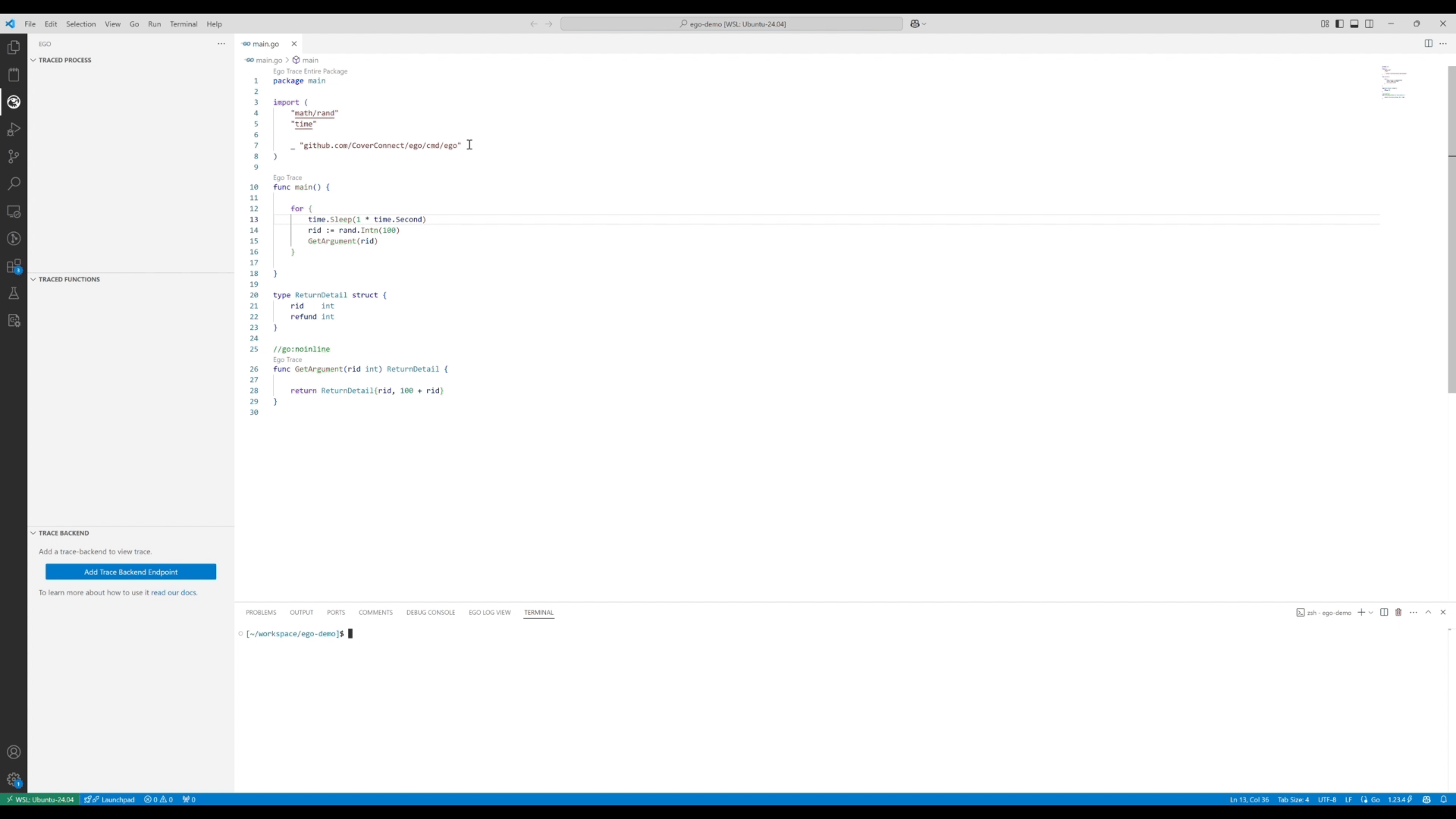Viewport: 1456px width, 819px height.
Task: Open Run and Debug view
Action: [x=14, y=130]
